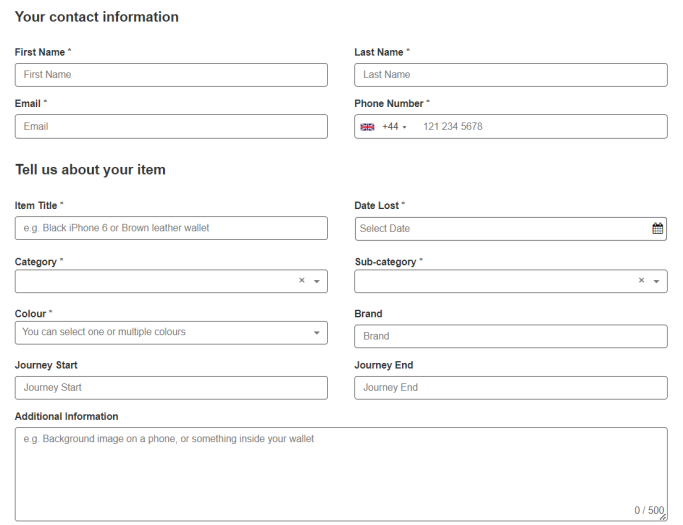Click the Last Name input field

point(510,75)
